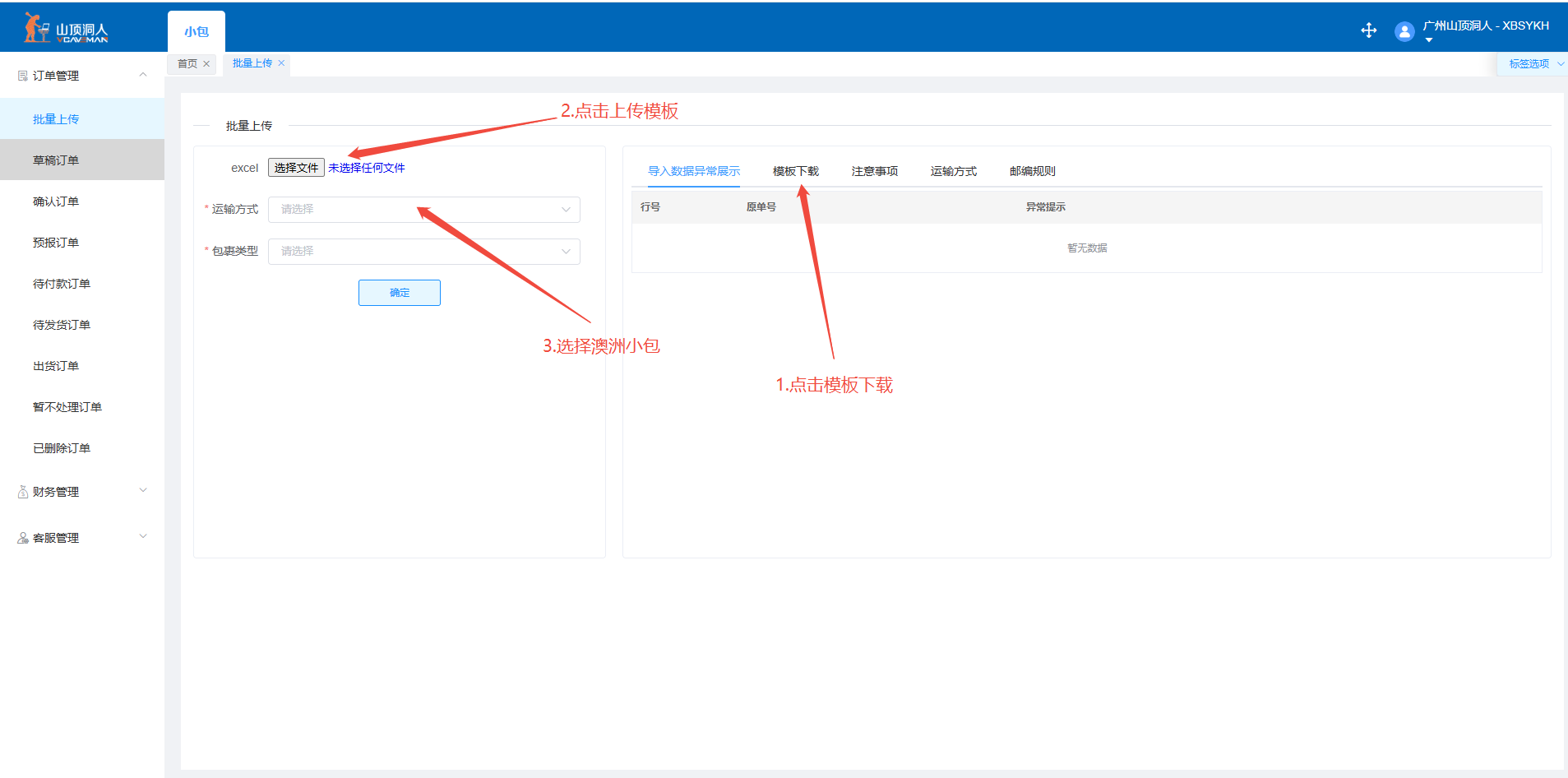1568x778 pixels.
Task: Click the 财务管理 menu icon
Action: pos(23,492)
